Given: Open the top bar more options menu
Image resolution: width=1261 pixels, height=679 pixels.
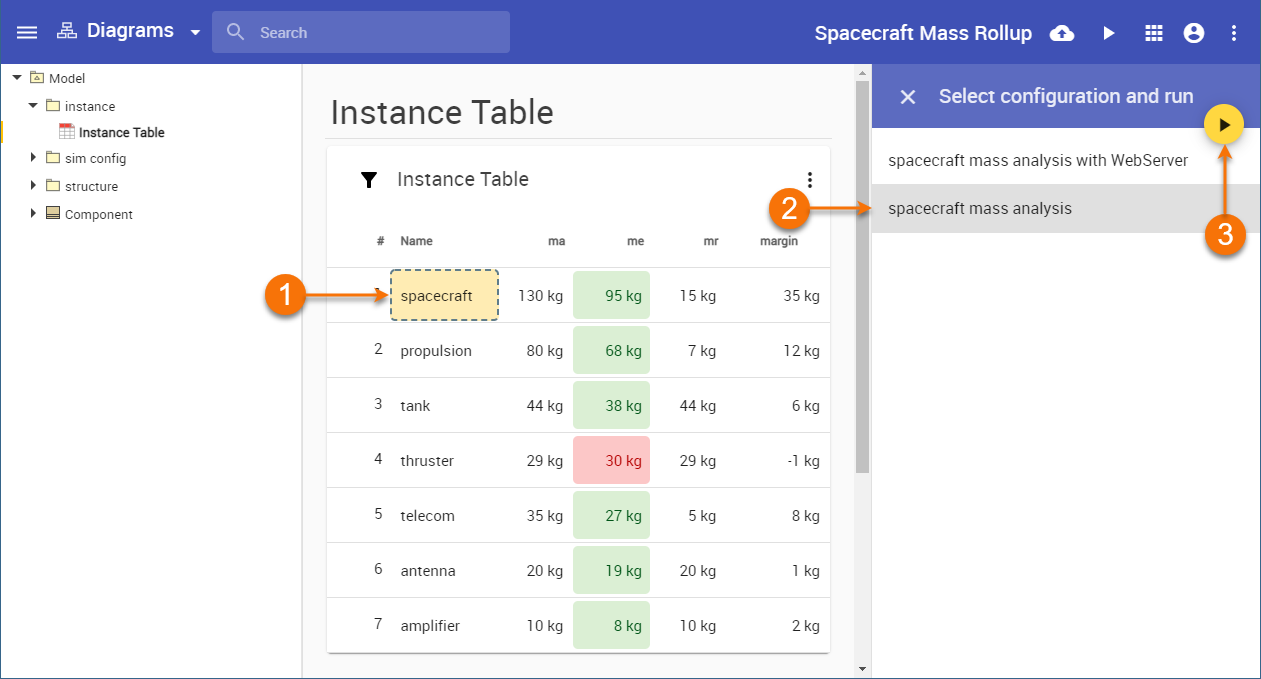Looking at the screenshot, I should (1234, 33).
